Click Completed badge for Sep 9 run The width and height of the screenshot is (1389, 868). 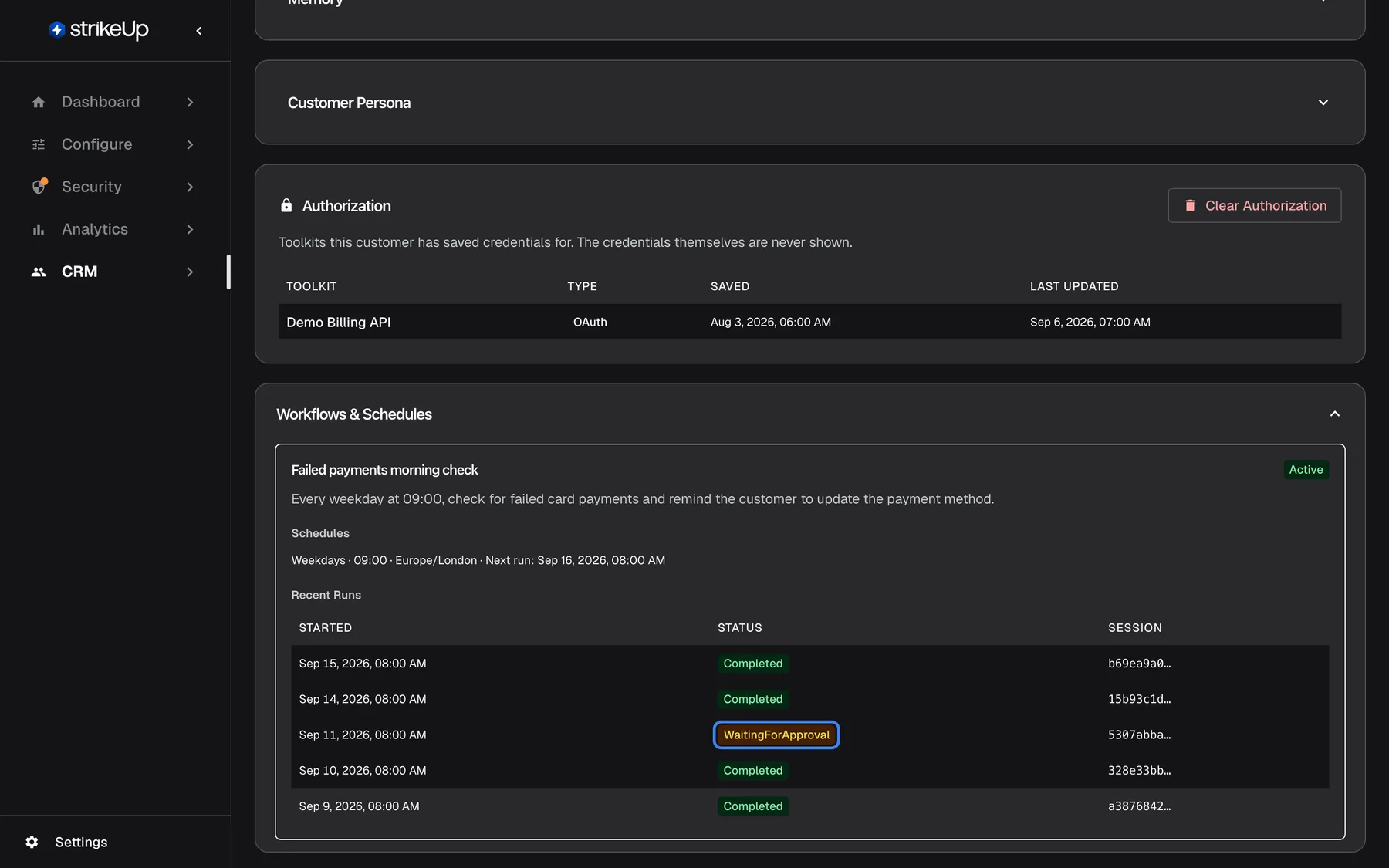click(752, 806)
